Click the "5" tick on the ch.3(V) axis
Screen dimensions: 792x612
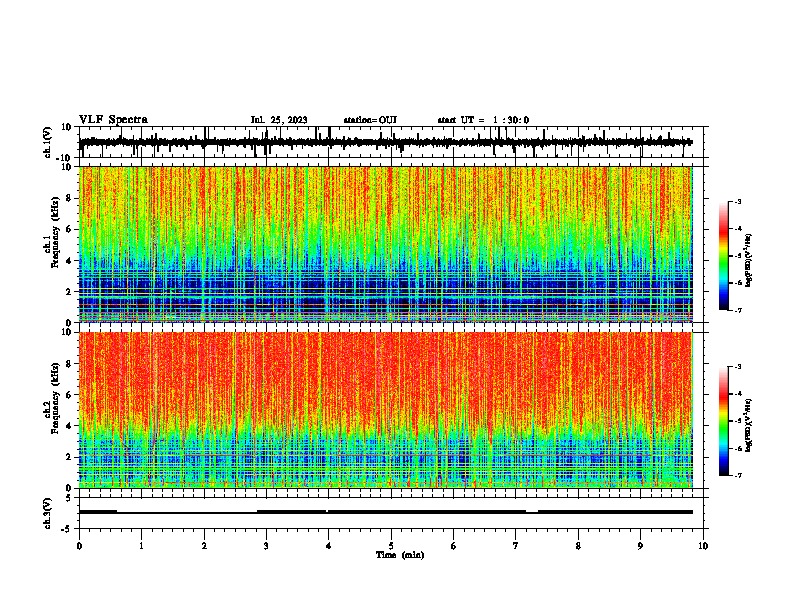coord(69,498)
